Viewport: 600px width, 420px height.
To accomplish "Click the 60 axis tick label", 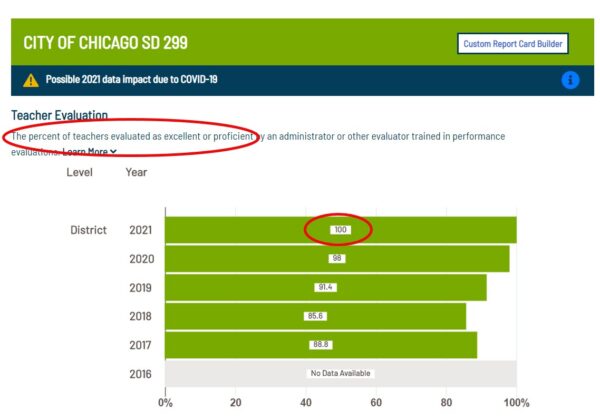I will point(376,403).
